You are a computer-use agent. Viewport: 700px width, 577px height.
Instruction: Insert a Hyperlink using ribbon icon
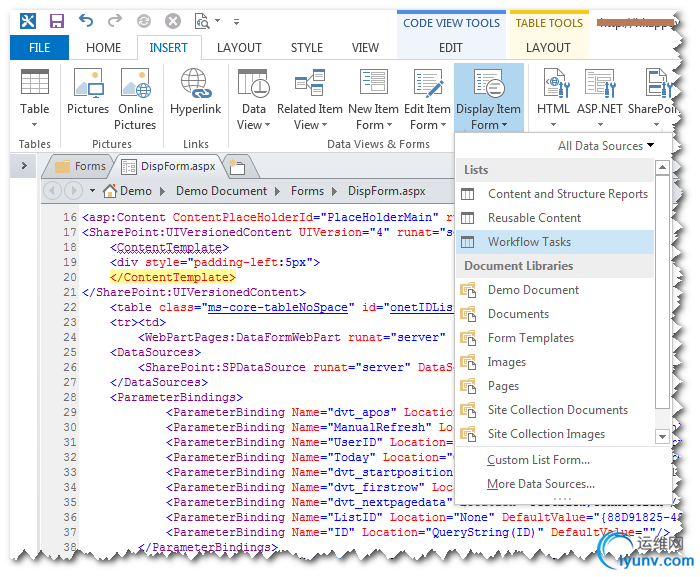tap(196, 83)
